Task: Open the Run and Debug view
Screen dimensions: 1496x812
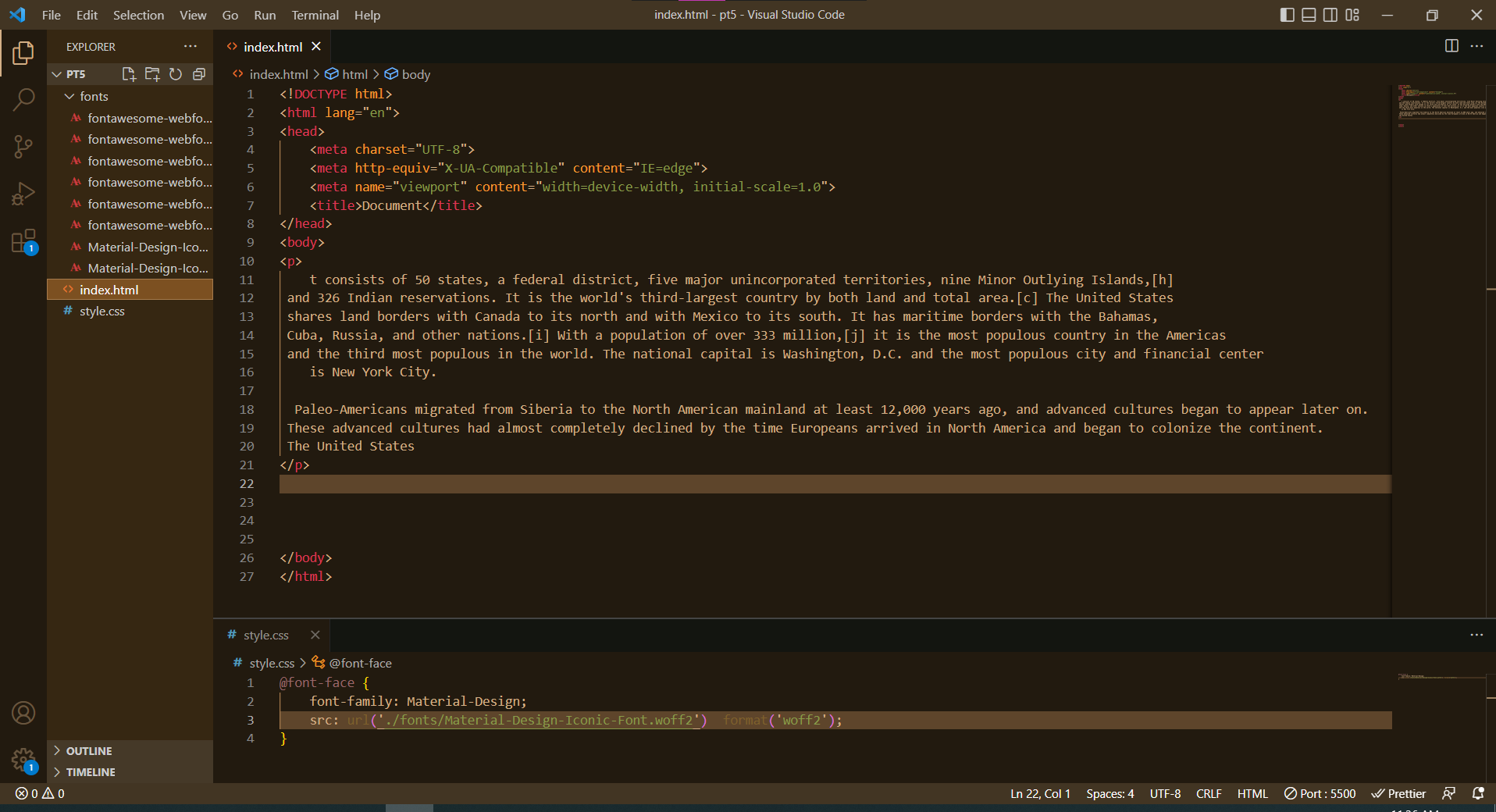Action: pyautogui.click(x=23, y=194)
